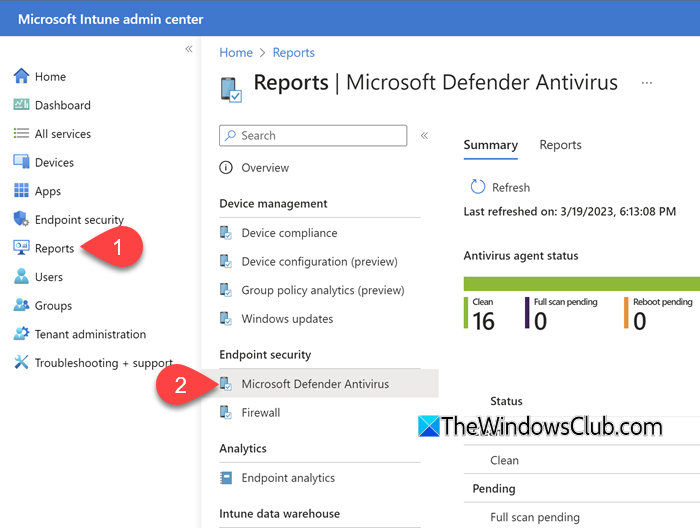The width and height of the screenshot is (700, 528).
Task: Open Apps from sidebar
Action: coord(48,191)
